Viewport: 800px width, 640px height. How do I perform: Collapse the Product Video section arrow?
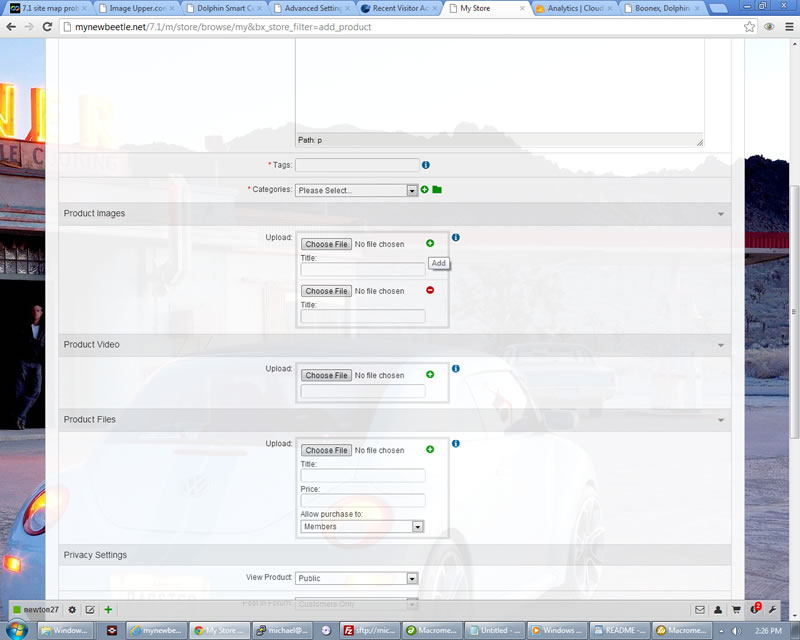(x=721, y=345)
